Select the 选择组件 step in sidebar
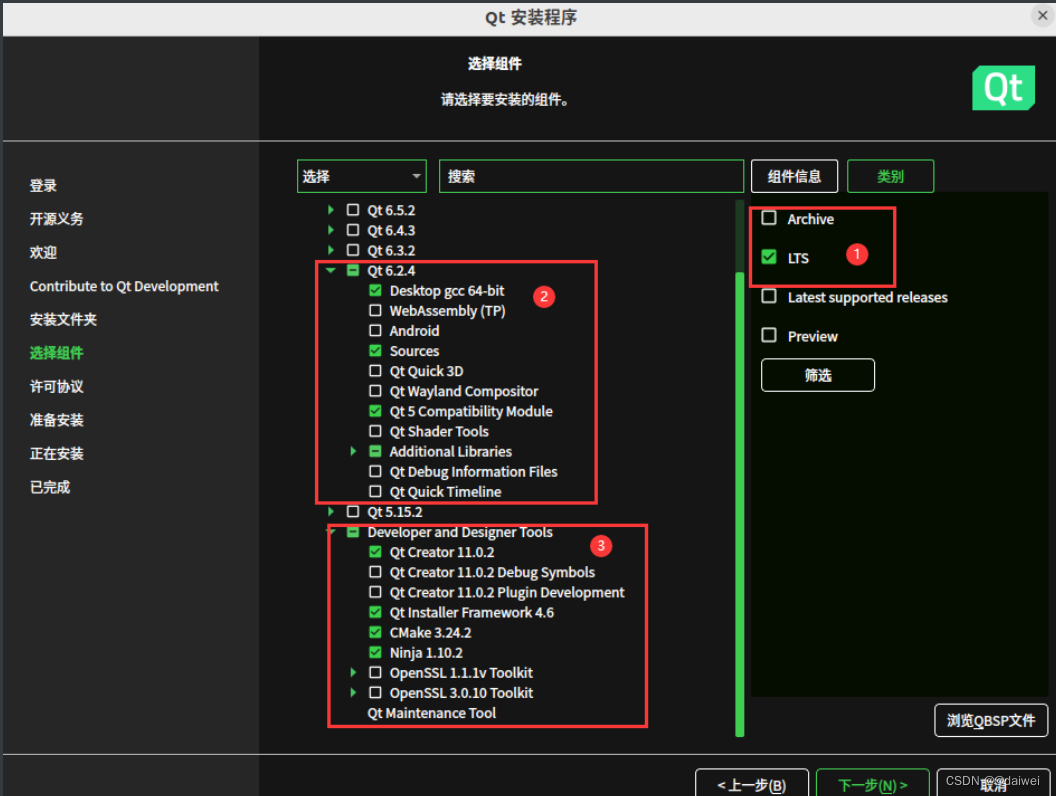 tap(57, 353)
